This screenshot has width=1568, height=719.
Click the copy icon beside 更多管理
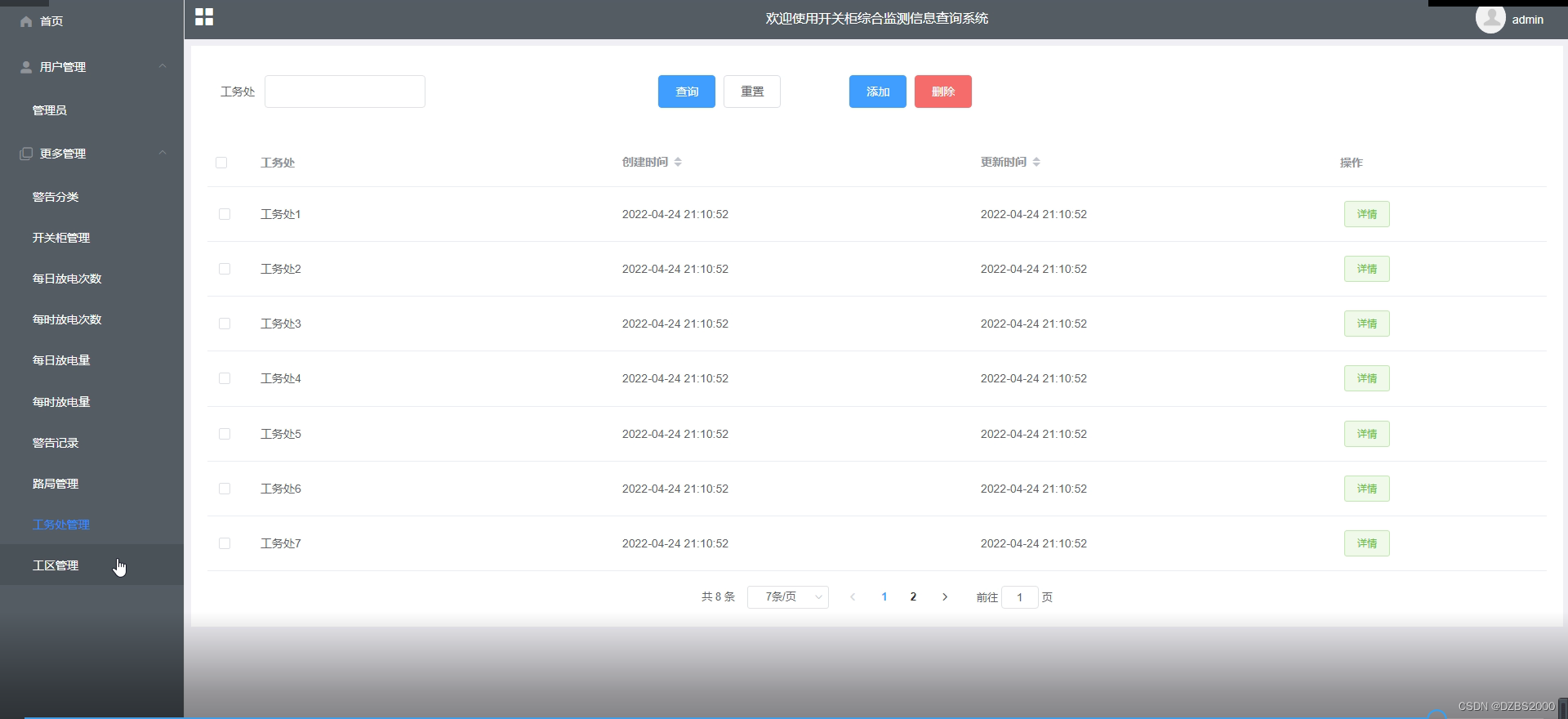point(26,154)
